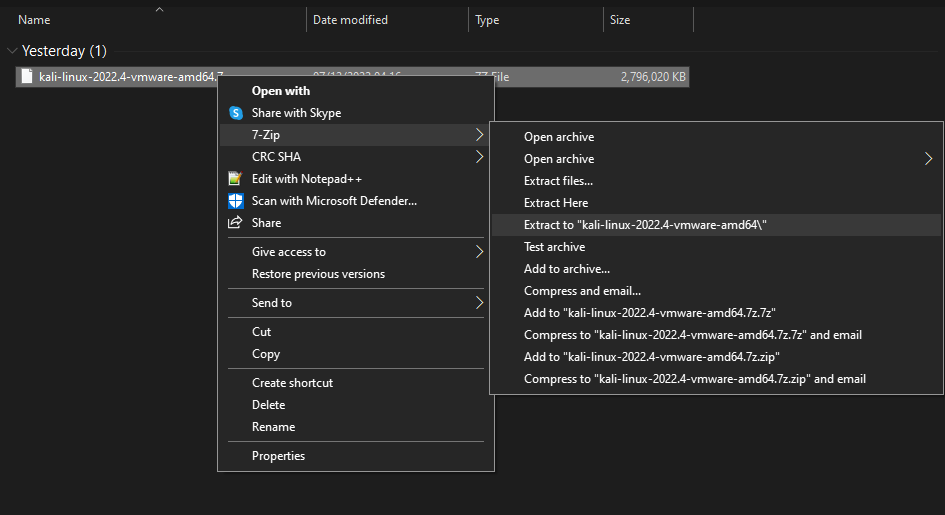Click the kali-linux file icon
This screenshot has width=945, height=515.
(x=27, y=76)
